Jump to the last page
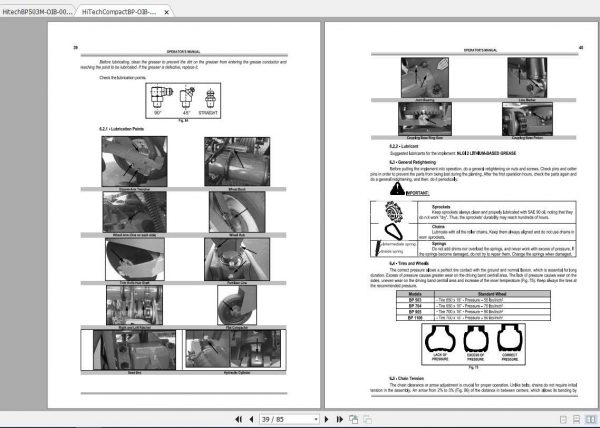This screenshot has height=428, width=600. [339, 419]
